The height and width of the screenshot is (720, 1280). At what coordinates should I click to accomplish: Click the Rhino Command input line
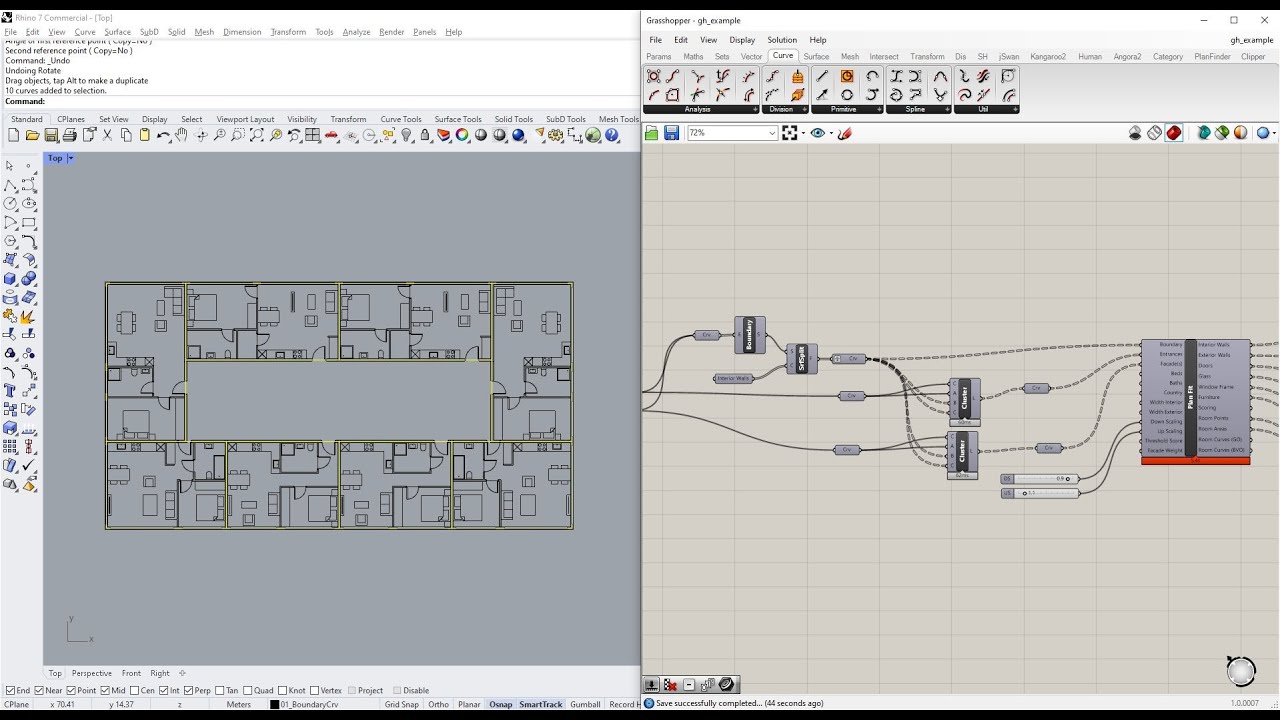(340, 101)
